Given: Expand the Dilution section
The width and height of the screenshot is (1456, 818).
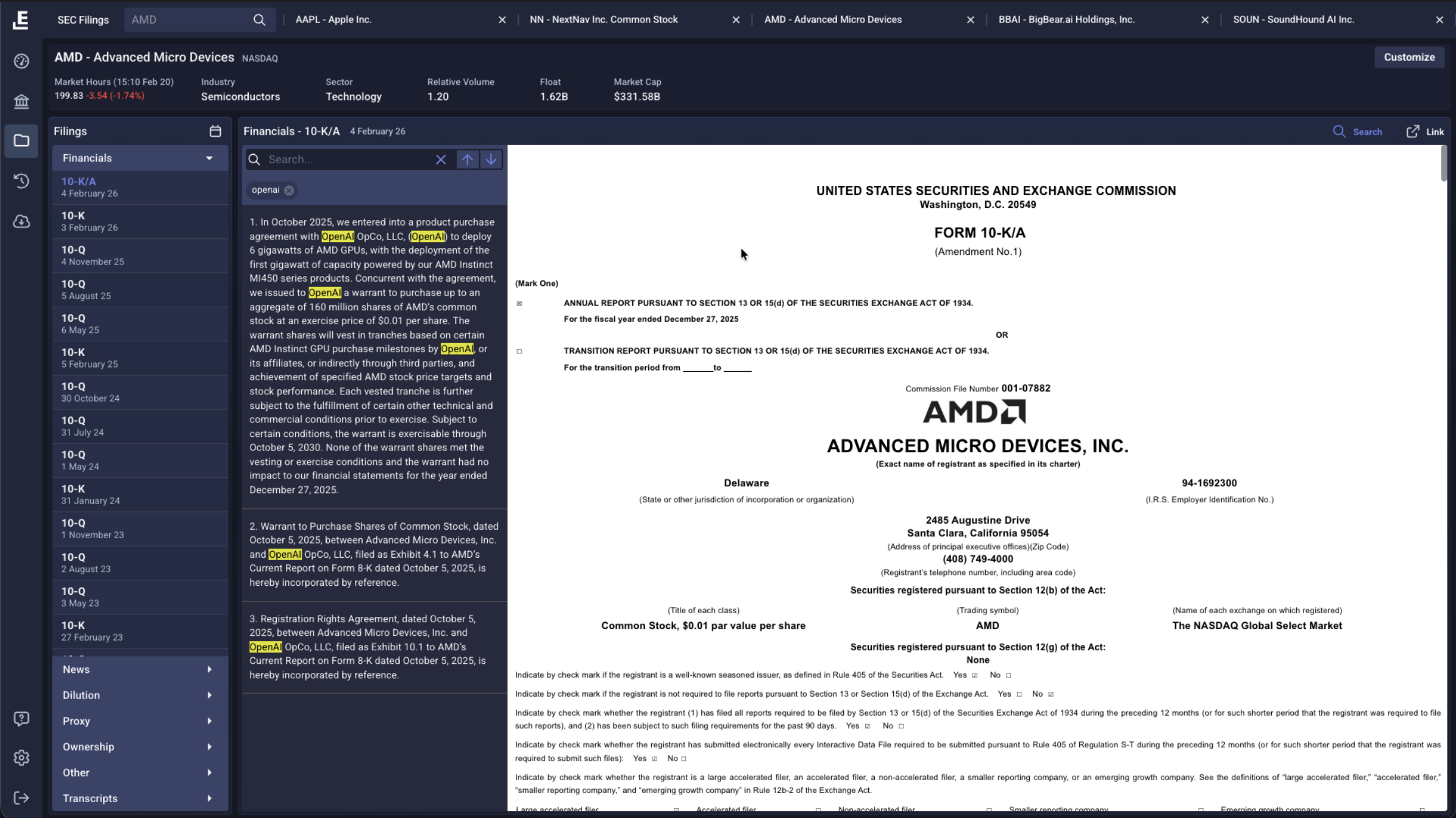Looking at the screenshot, I should click(x=140, y=695).
